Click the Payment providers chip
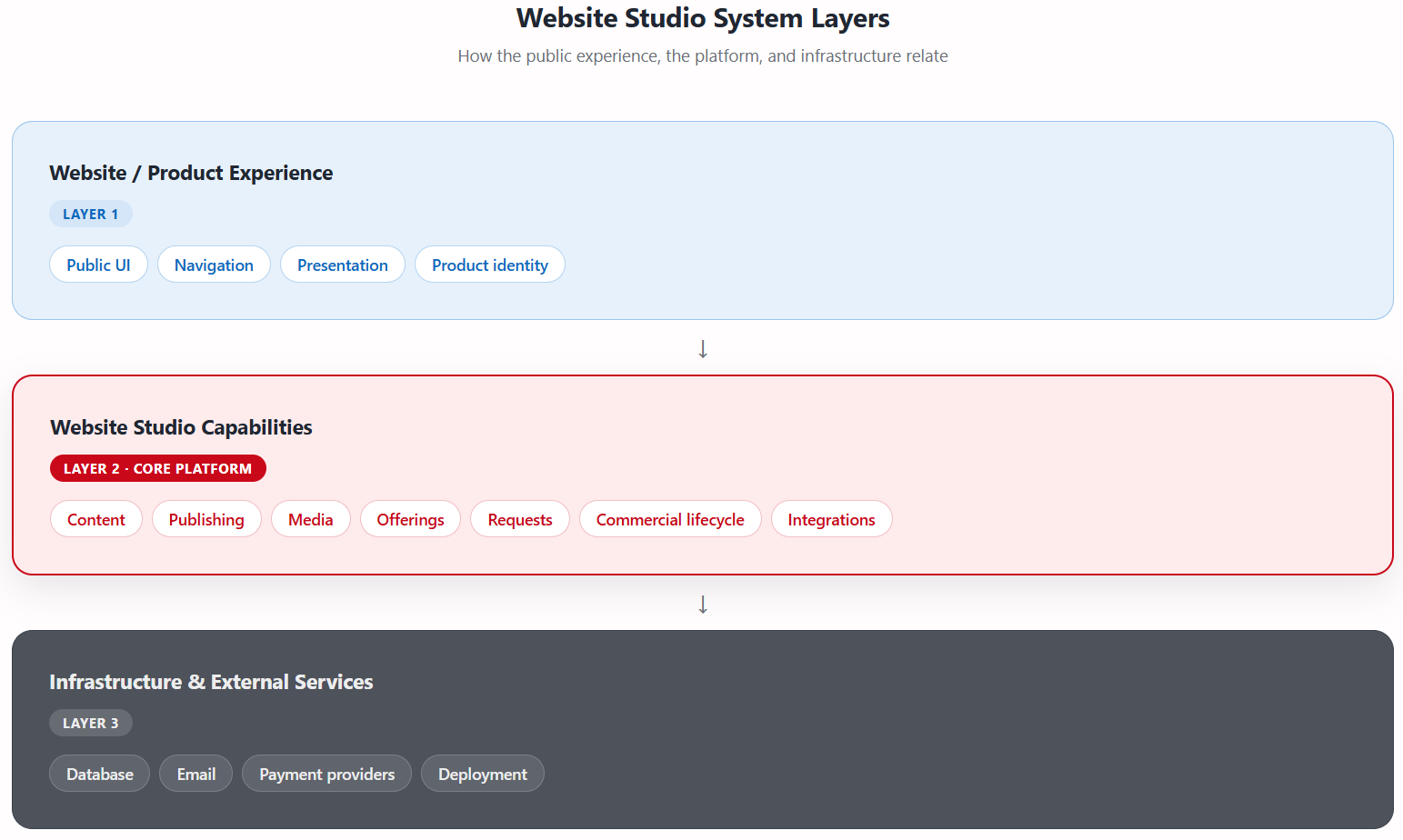 (327, 774)
